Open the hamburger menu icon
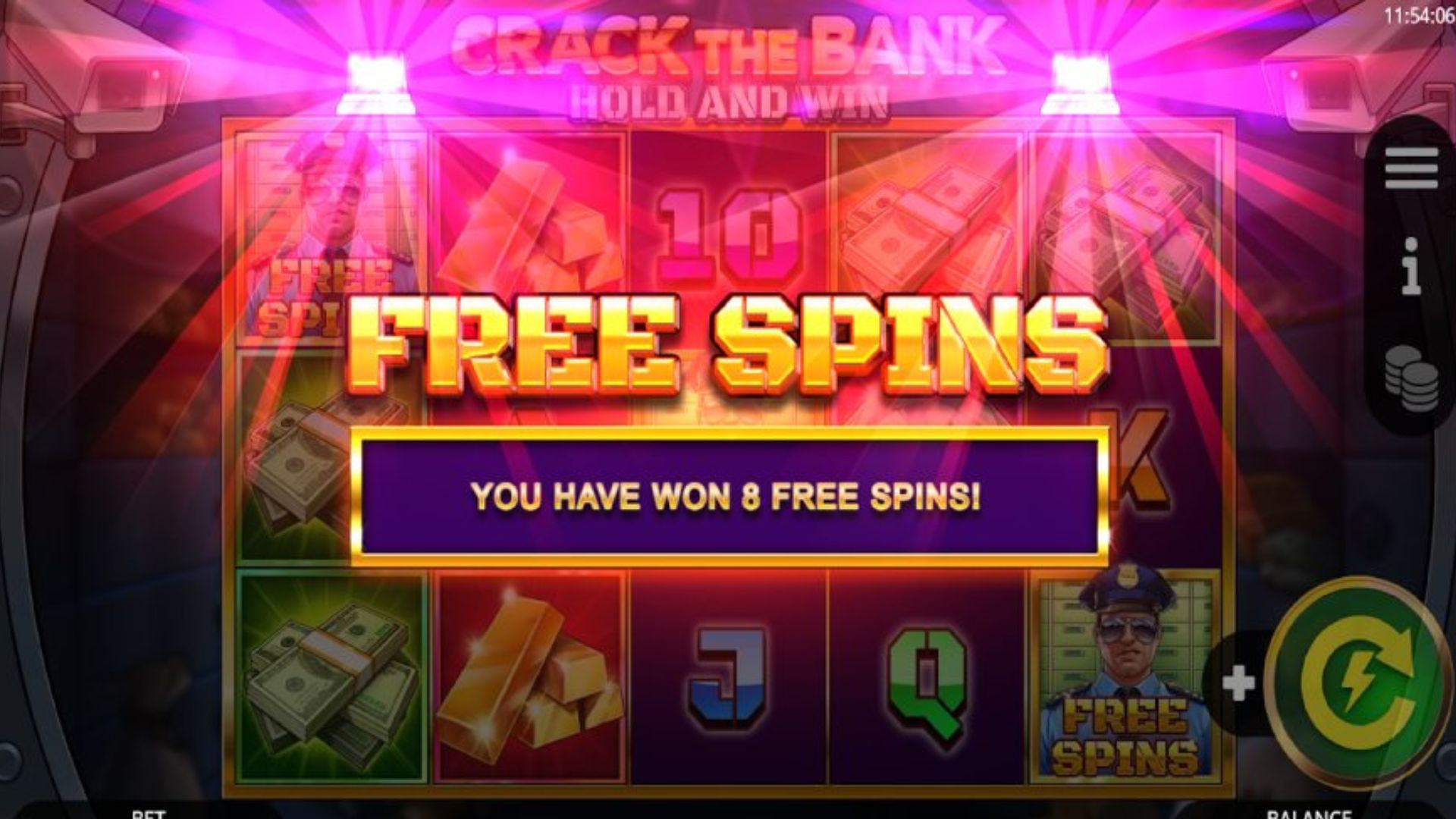The width and height of the screenshot is (1456, 819). tap(1411, 168)
